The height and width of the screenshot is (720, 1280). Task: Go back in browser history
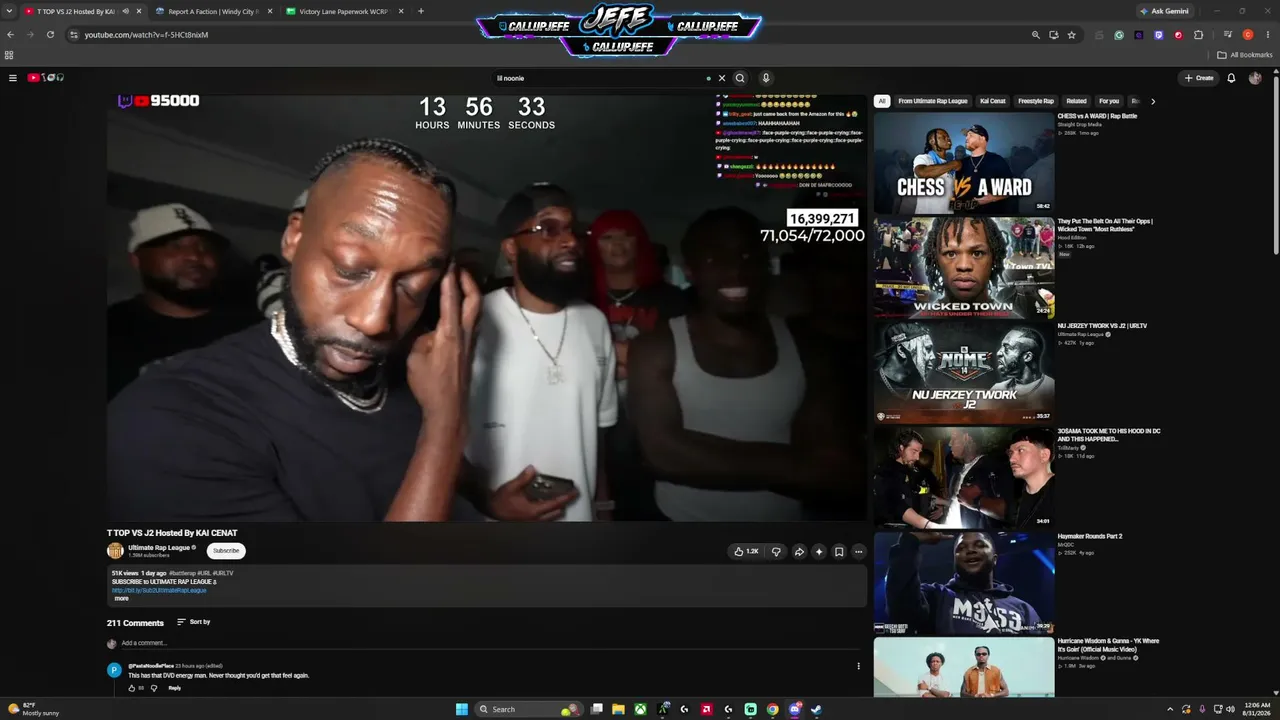click(10, 35)
